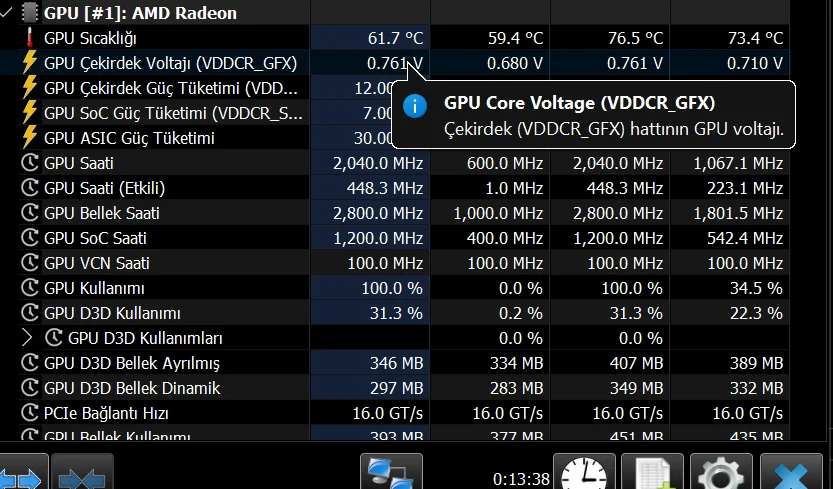Image resolution: width=833 pixels, height=489 pixels.
Task: Click the thermometer icon beside GPU Sıcaklığı
Action: point(29,38)
